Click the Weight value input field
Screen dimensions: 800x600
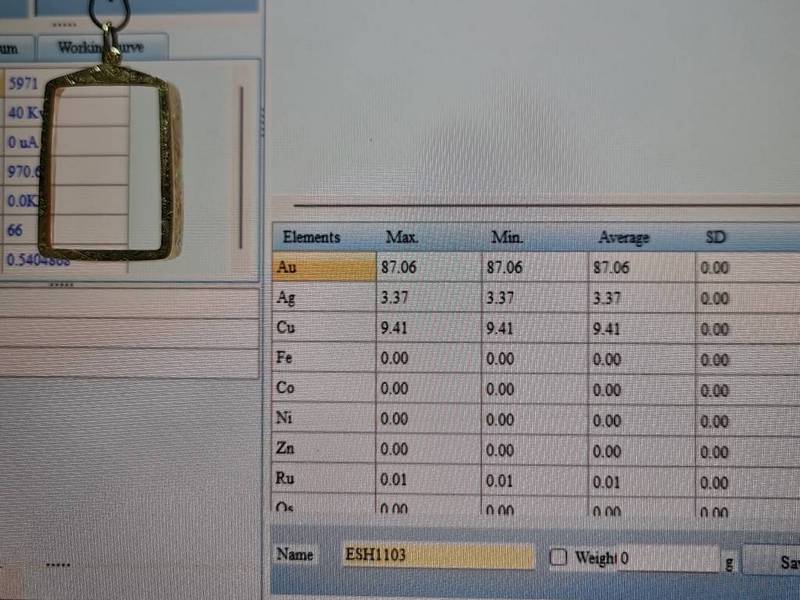(x=667, y=558)
